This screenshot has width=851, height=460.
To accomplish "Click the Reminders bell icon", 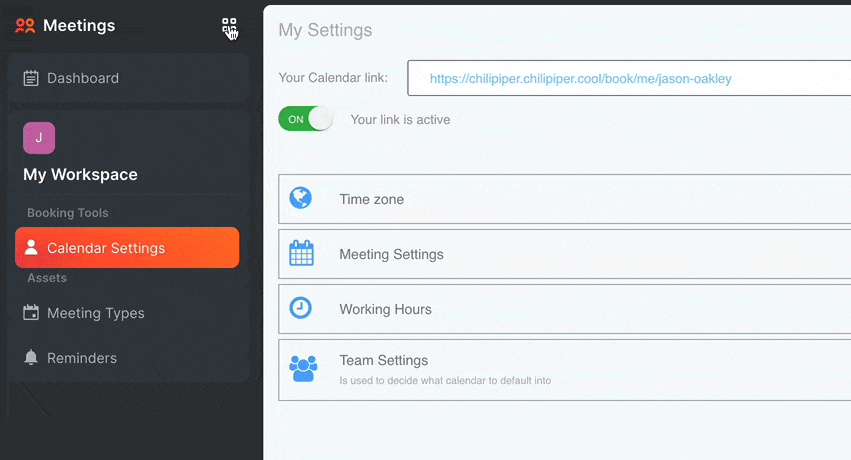I will [31, 357].
